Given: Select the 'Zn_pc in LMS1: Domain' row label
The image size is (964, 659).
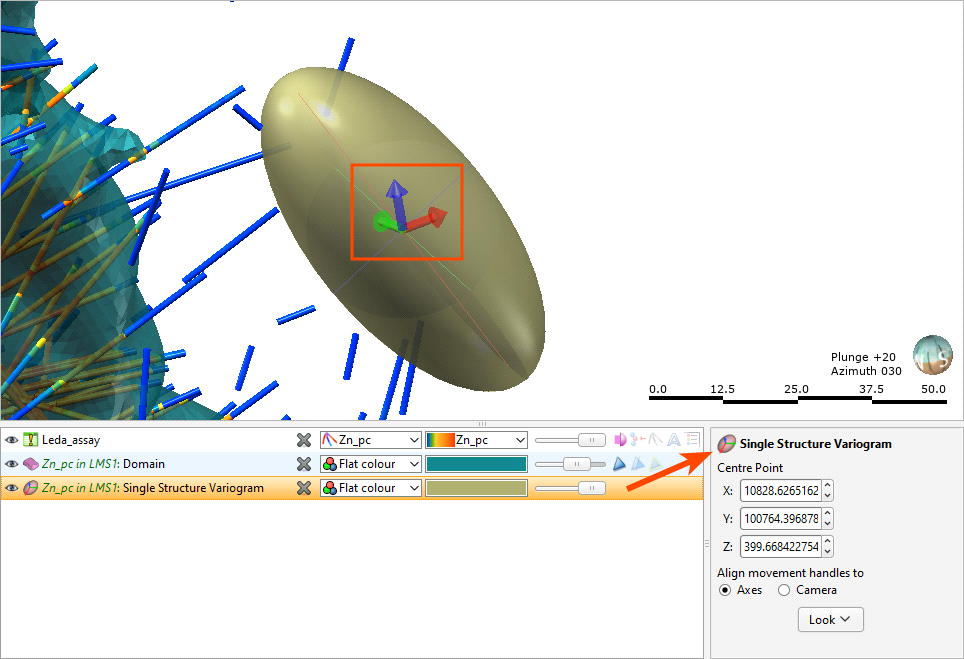Looking at the screenshot, I should [x=103, y=464].
